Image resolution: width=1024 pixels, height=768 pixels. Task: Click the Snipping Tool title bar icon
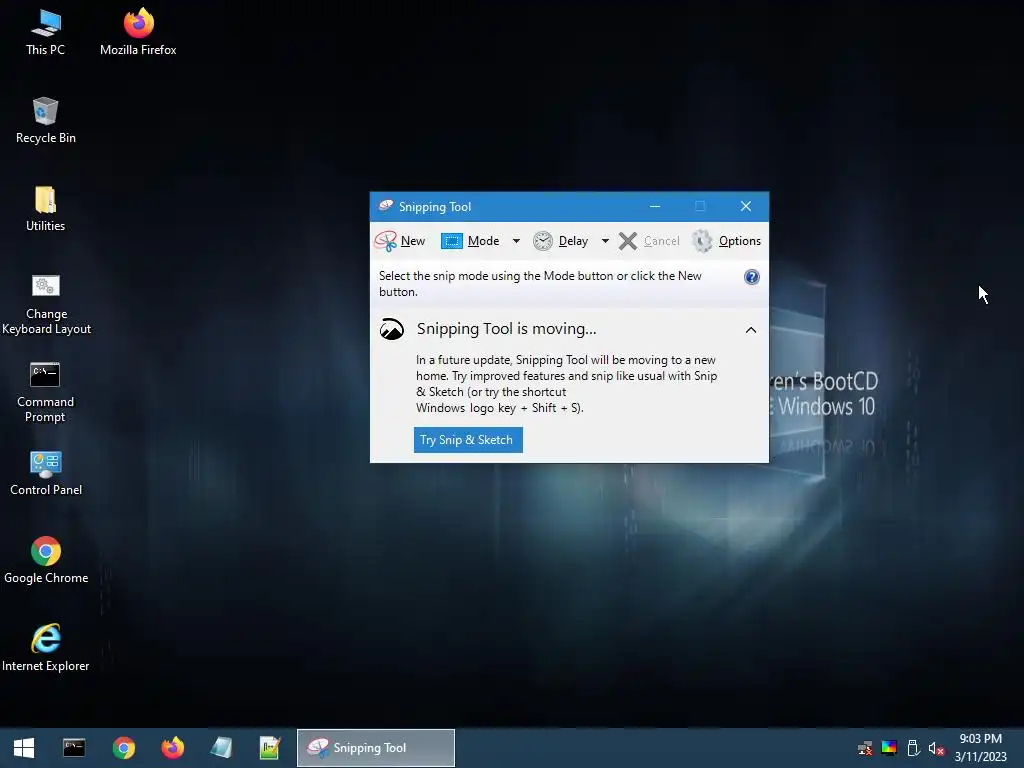pos(386,206)
